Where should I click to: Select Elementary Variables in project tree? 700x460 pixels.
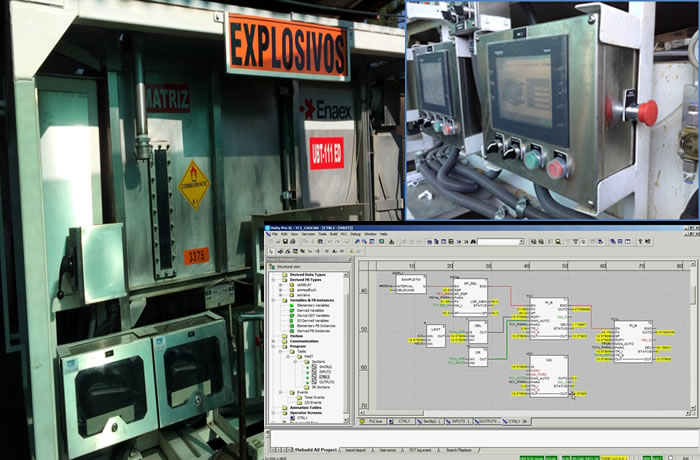[313, 305]
